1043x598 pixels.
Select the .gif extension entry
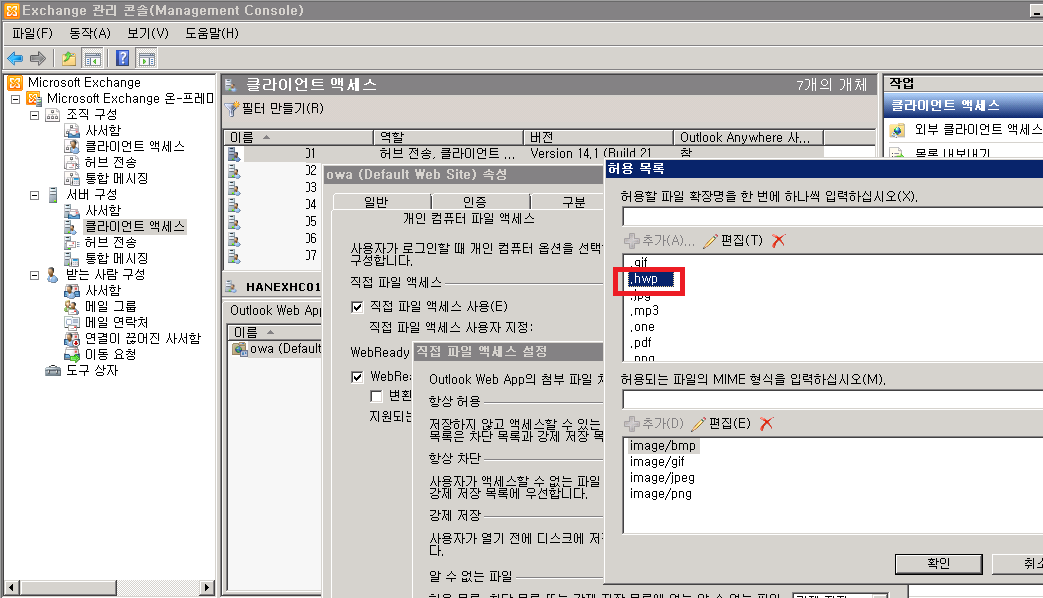click(639, 263)
